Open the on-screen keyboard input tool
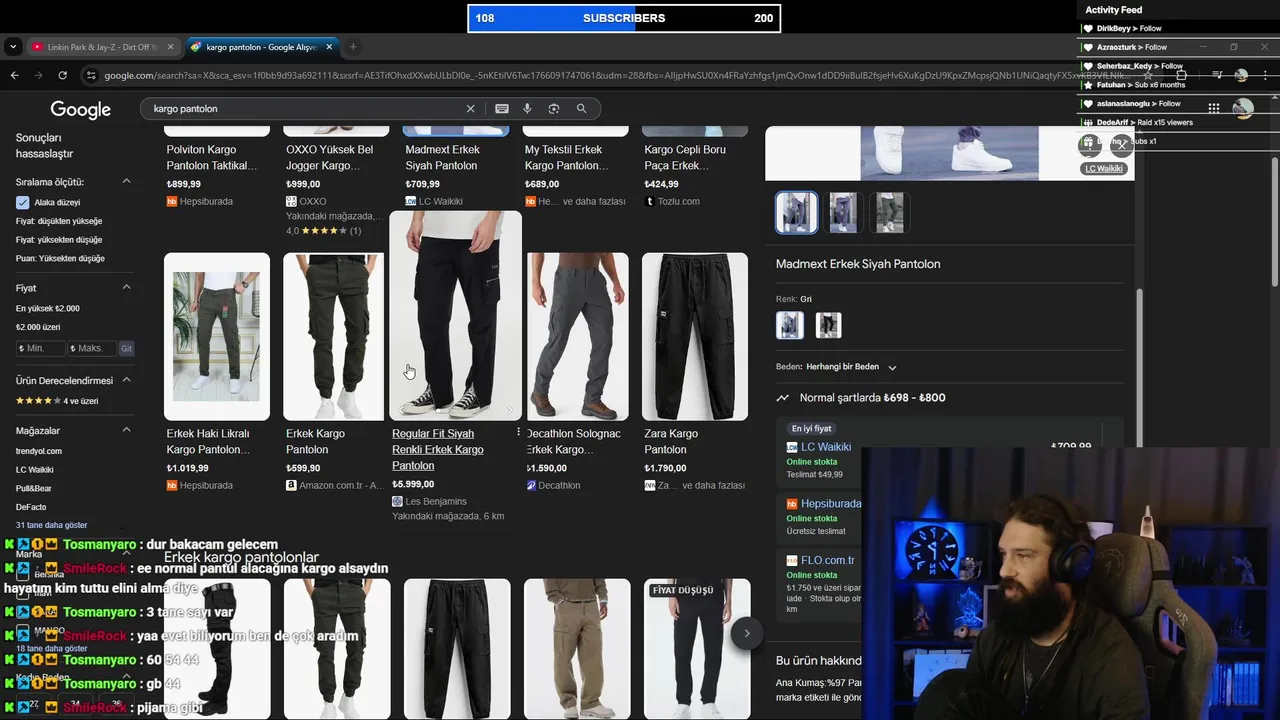The width and height of the screenshot is (1280, 720). [x=502, y=109]
